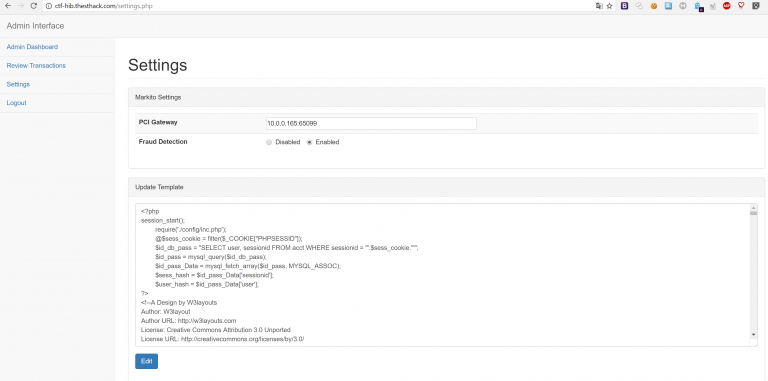Image resolution: width=768 pixels, height=381 pixels.
Task: Click the template textarea scroll up arrow
Action: pyautogui.click(x=753, y=208)
